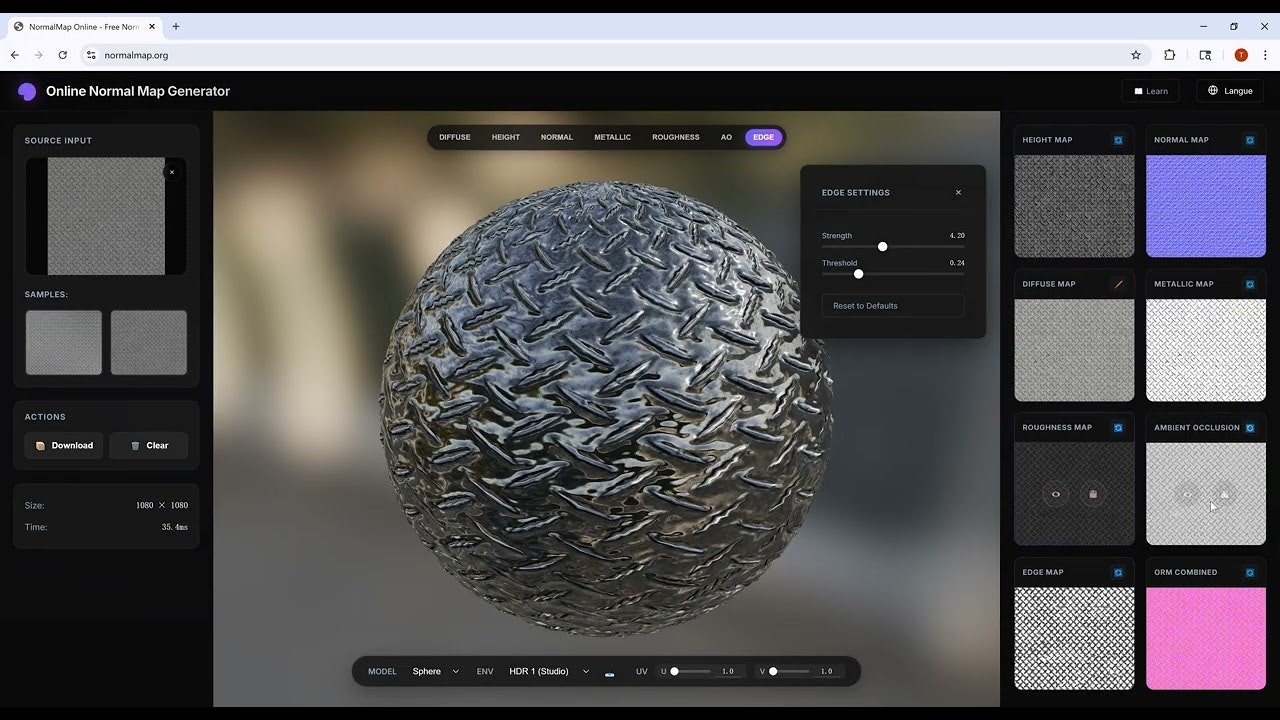This screenshot has height=720, width=1280.
Task: Open the Height Map thumbnail
Action: point(1075,206)
